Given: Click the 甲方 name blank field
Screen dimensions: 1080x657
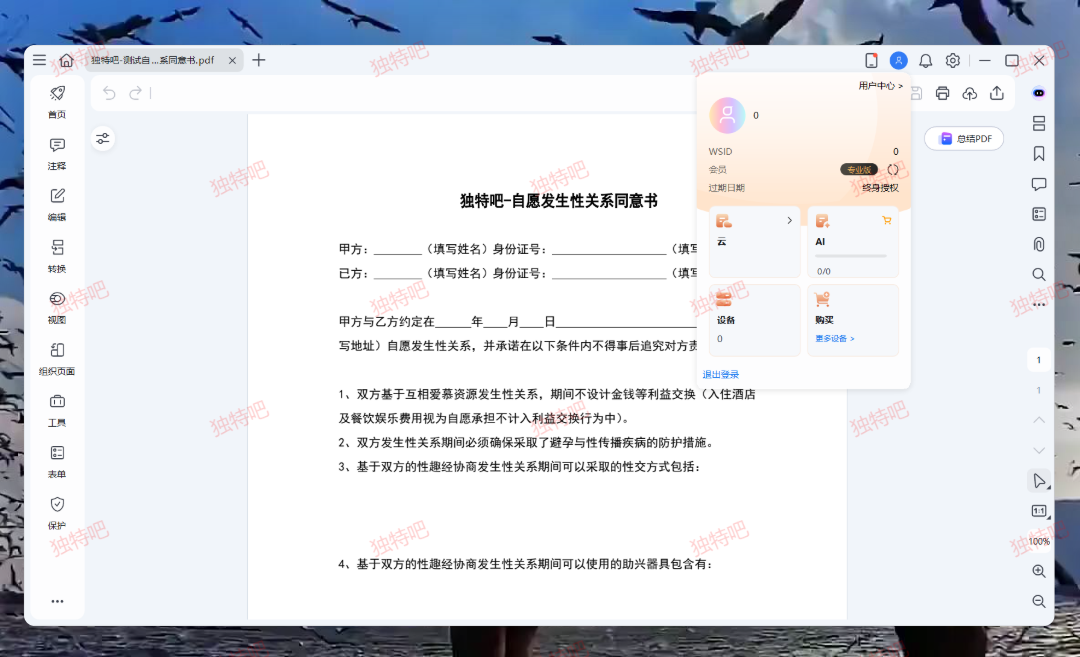Looking at the screenshot, I should [397, 249].
